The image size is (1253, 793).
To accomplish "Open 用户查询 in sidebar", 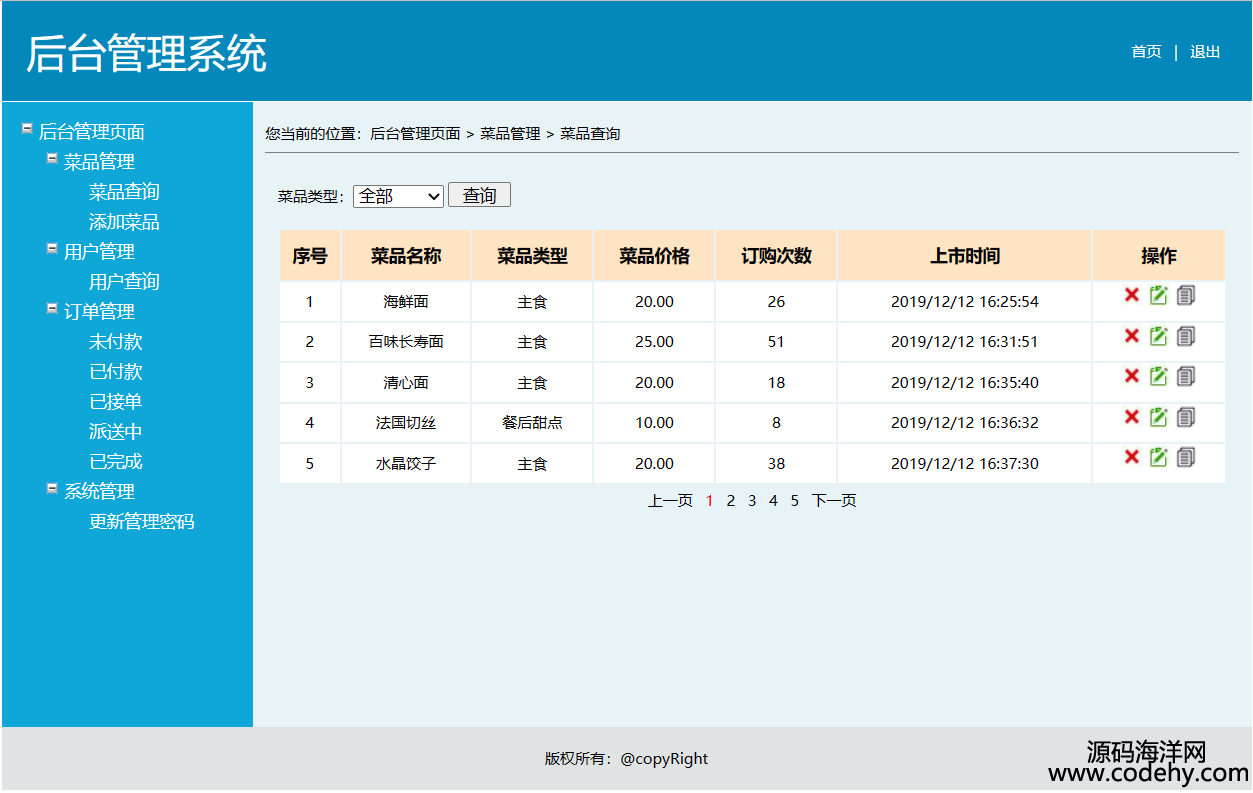I will (x=124, y=282).
